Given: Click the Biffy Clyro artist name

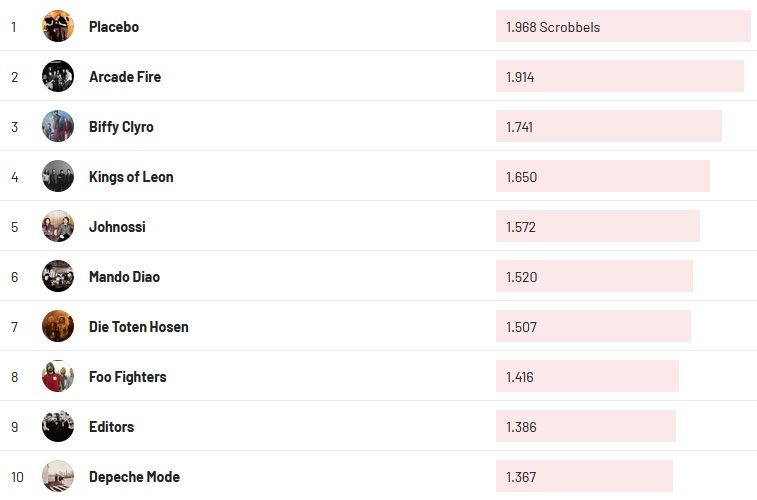Looking at the screenshot, I should [121, 127].
